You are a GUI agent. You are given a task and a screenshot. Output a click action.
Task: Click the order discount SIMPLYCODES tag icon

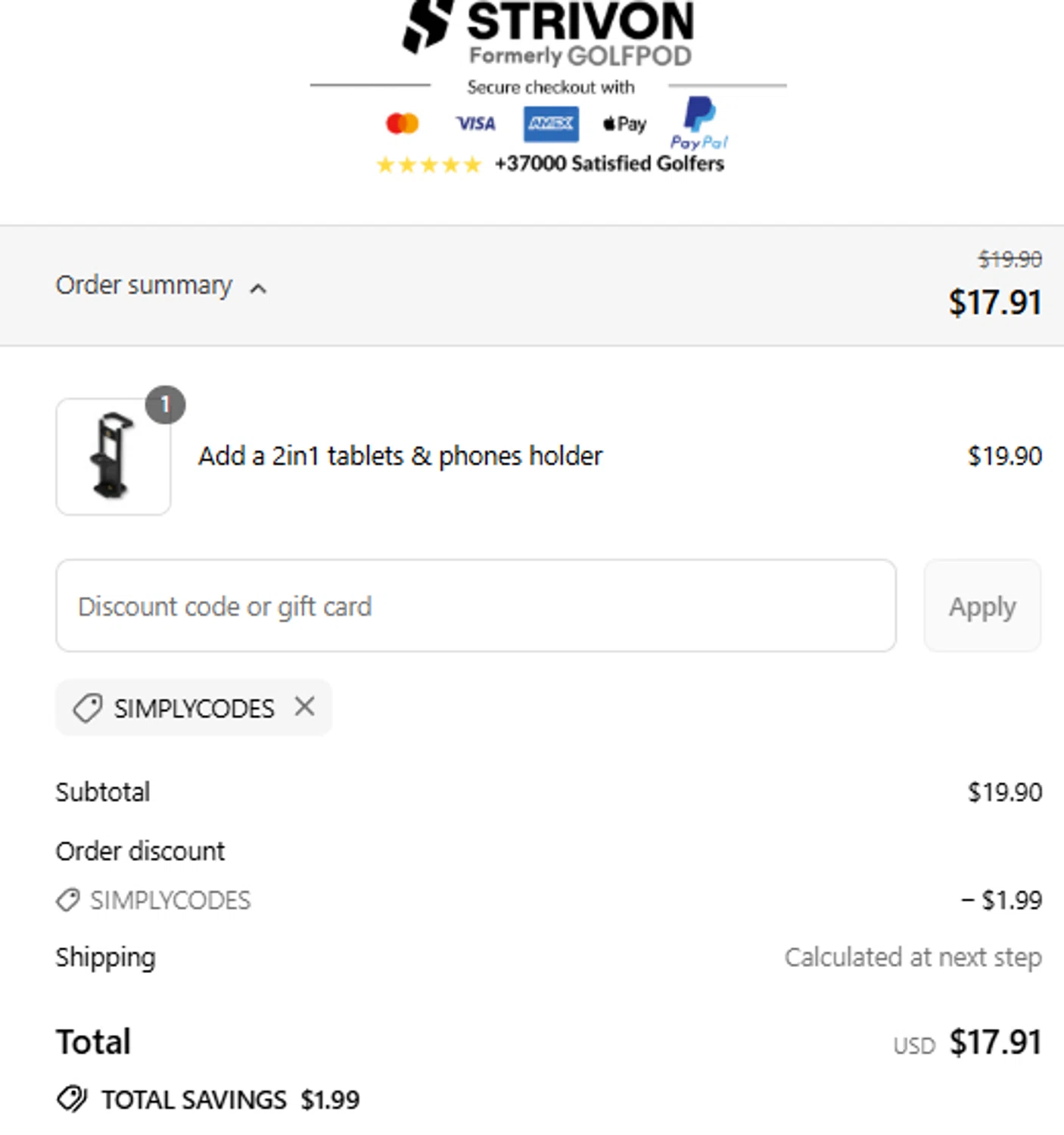[x=68, y=900]
